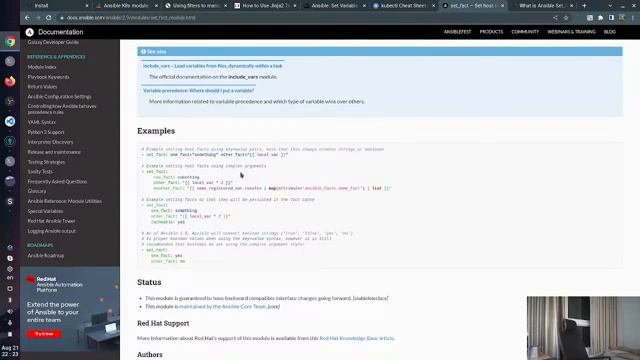Open the COMMUNITY nav link
Screen dimensions: 640x360
click(x=525, y=32)
